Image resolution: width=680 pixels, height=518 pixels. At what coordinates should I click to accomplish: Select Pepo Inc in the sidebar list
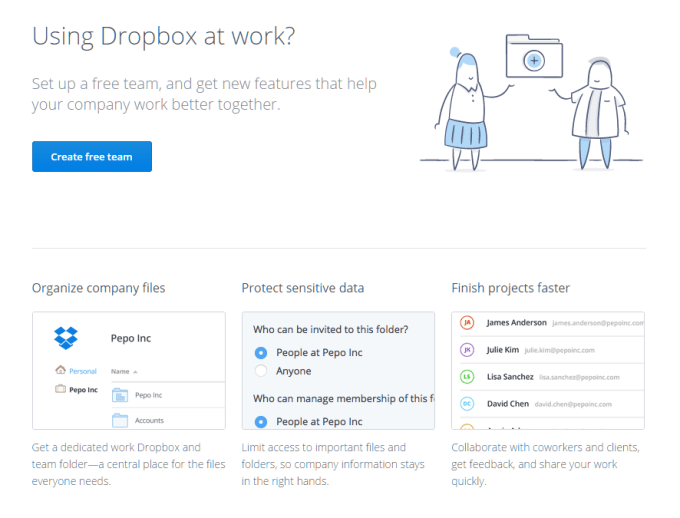click(x=83, y=390)
